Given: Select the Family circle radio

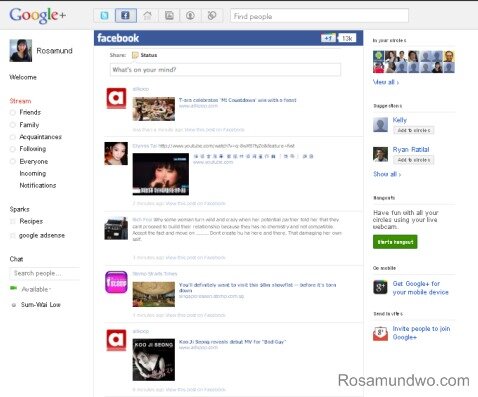Looking at the screenshot, I should [13, 125].
